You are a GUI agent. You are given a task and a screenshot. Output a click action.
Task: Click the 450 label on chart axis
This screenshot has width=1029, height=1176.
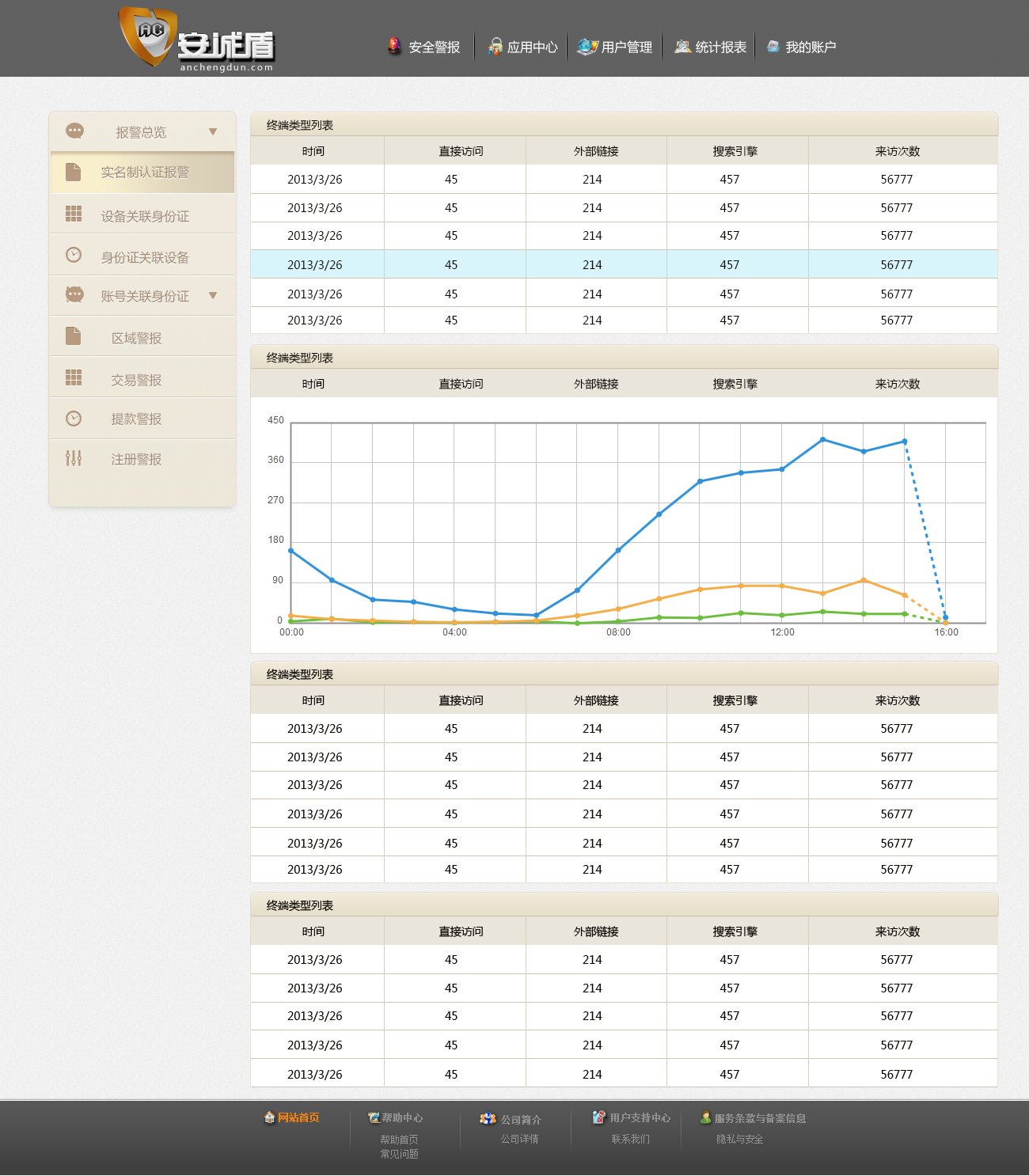point(275,420)
